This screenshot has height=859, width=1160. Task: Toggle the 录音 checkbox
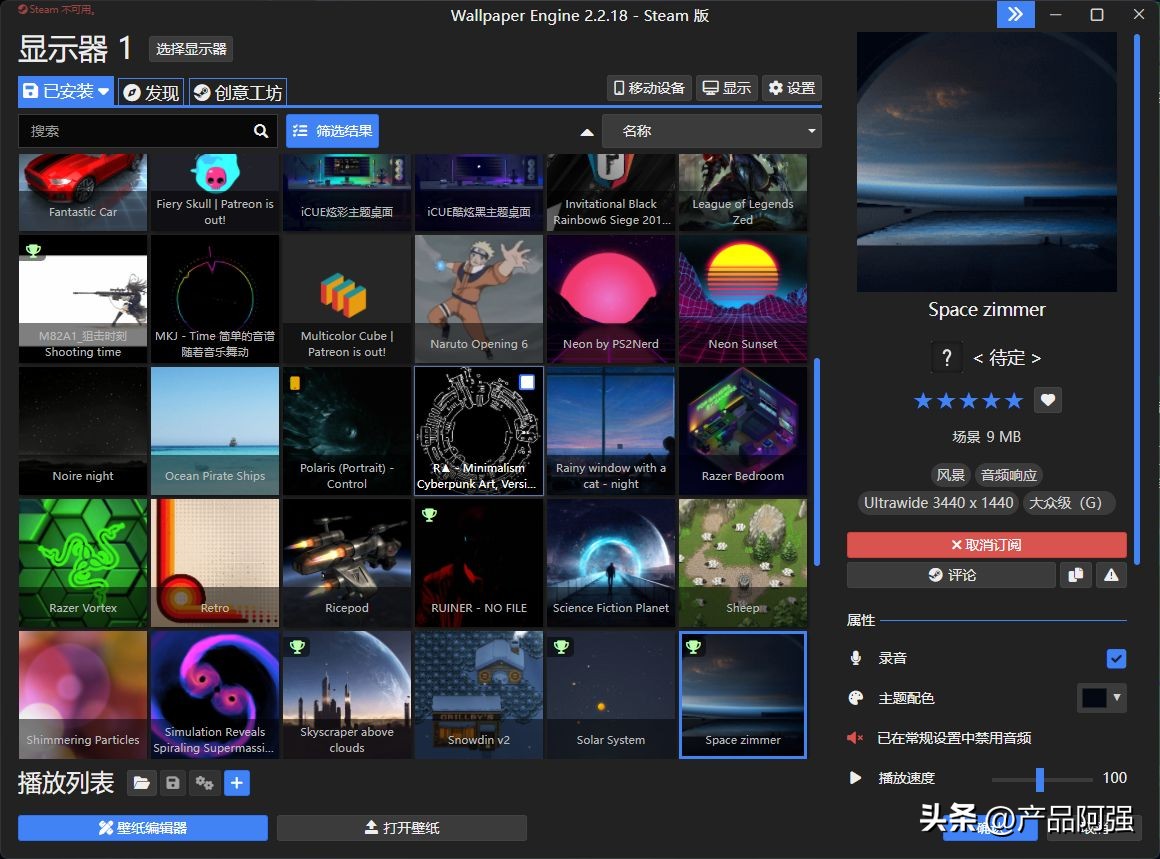coord(1116,658)
